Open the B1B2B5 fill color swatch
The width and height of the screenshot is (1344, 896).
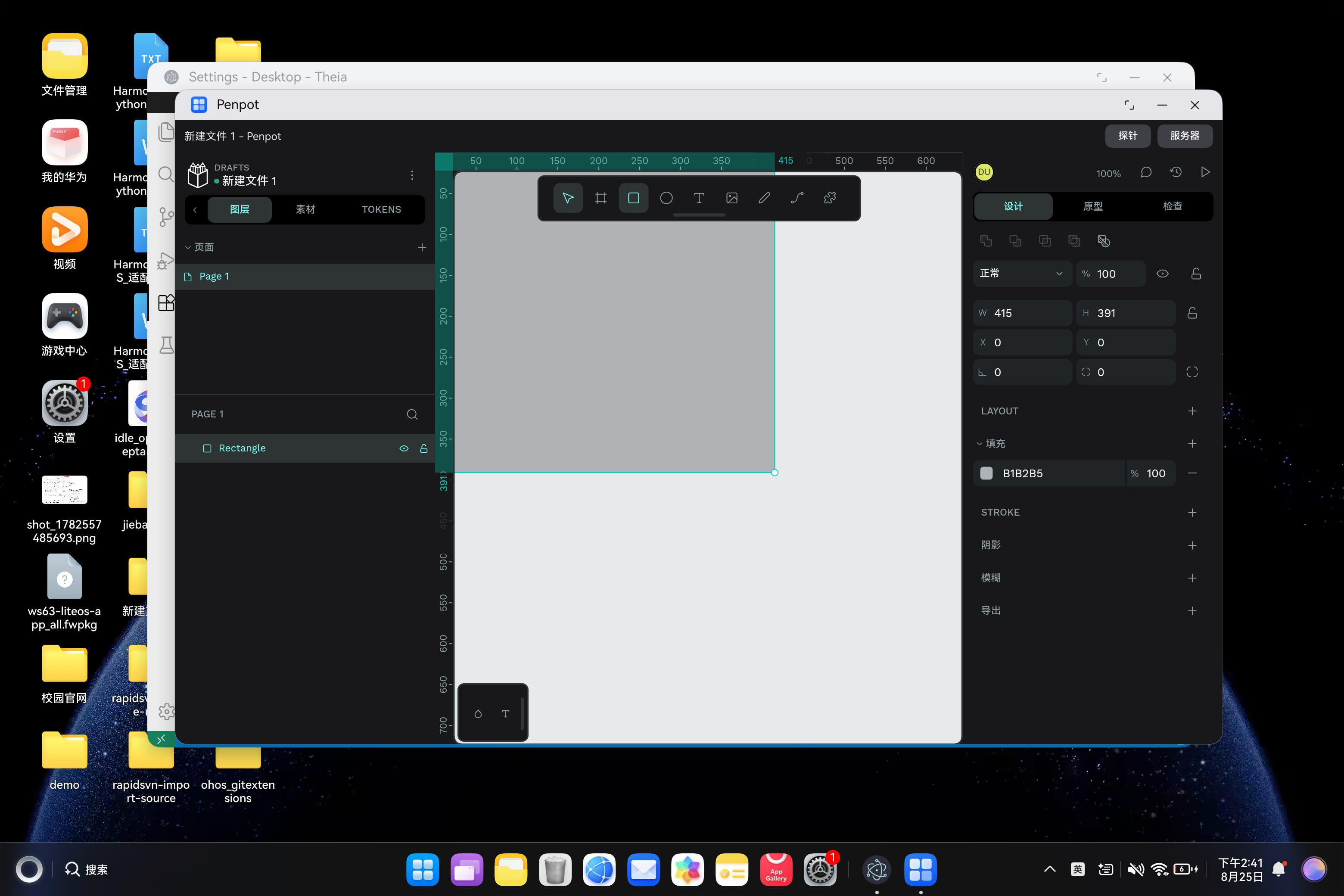[986, 474]
